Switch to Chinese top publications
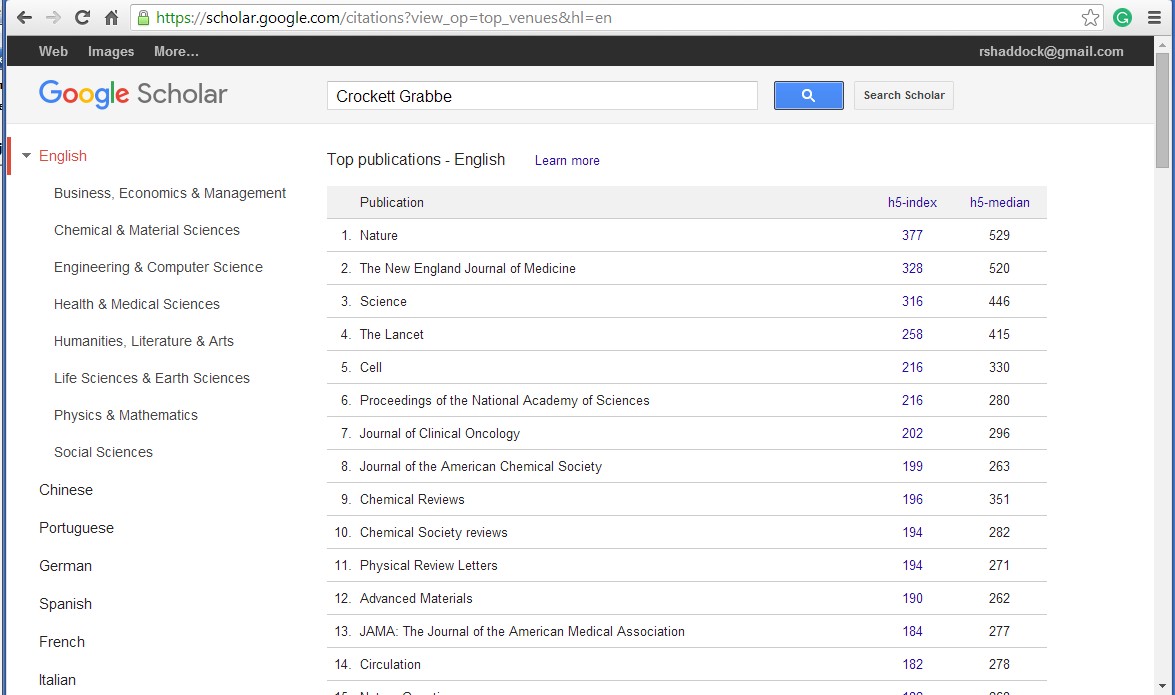This screenshot has width=1175, height=695. click(x=66, y=490)
